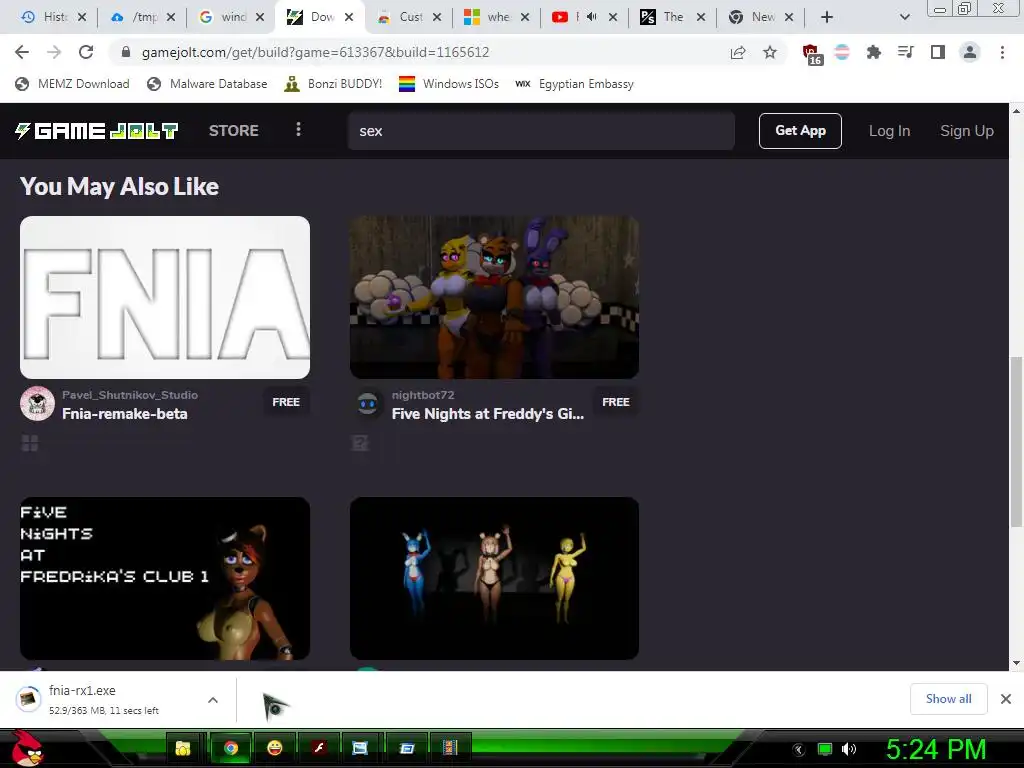Open the film strip taskbar icon
This screenshot has height=768, width=1024.
point(450,748)
